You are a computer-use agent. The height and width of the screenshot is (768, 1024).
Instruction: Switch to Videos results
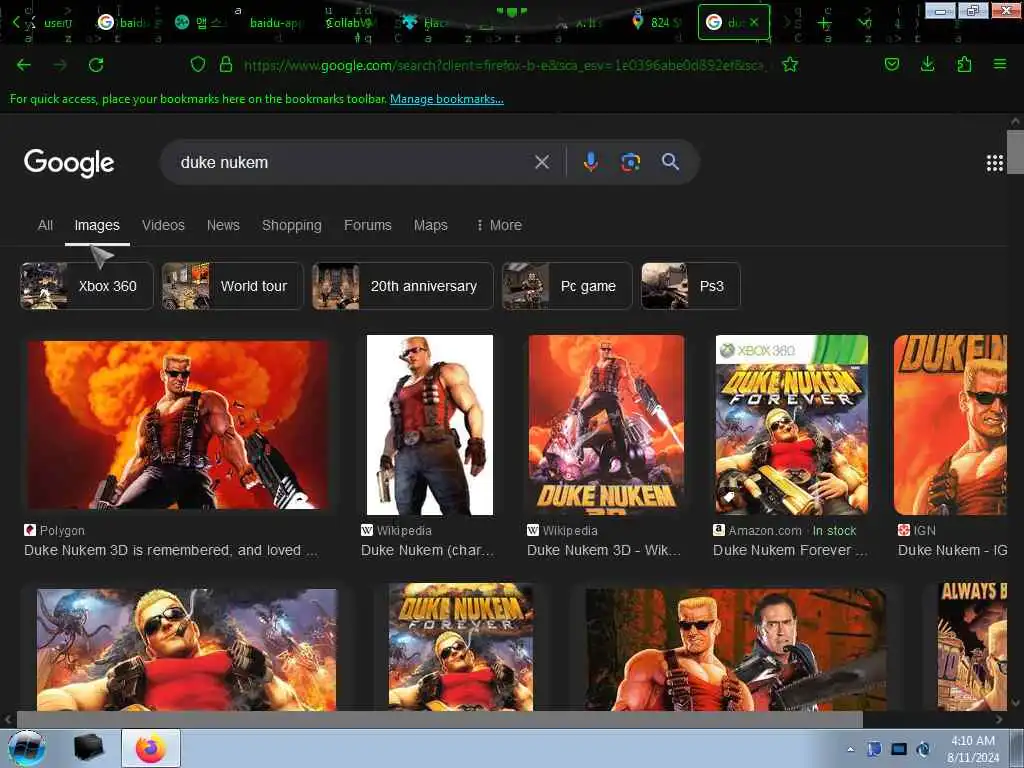[163, 225]
